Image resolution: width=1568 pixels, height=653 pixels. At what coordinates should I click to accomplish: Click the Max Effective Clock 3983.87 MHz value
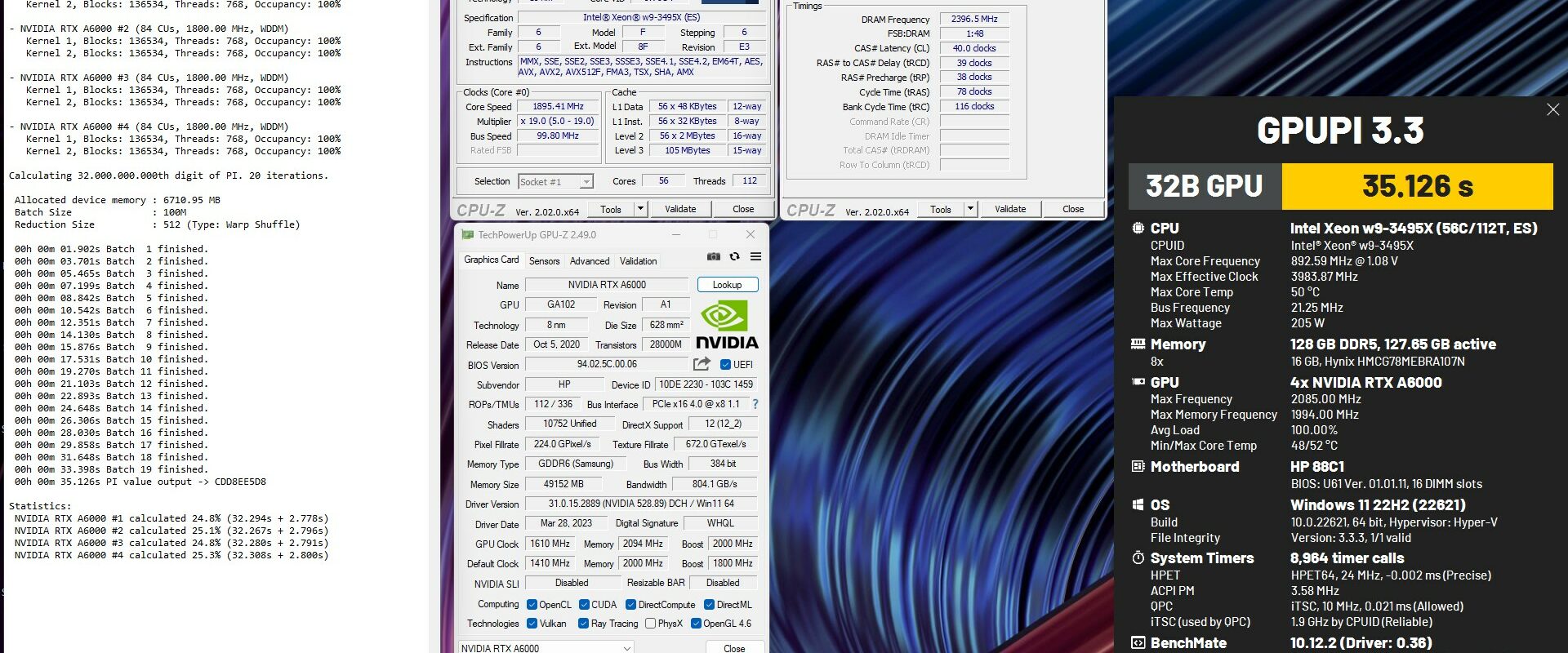pos(1324,277)
